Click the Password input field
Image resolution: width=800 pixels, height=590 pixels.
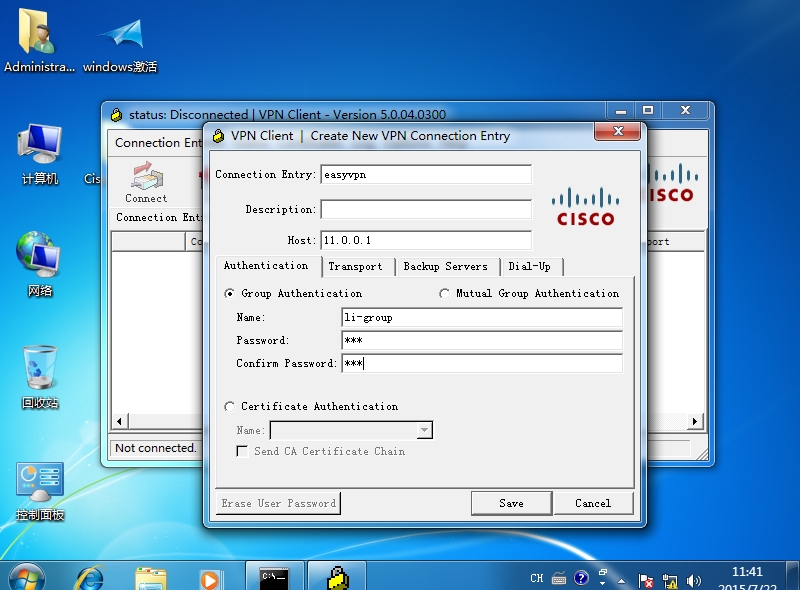pyautogui.click(x=482, y=340)
